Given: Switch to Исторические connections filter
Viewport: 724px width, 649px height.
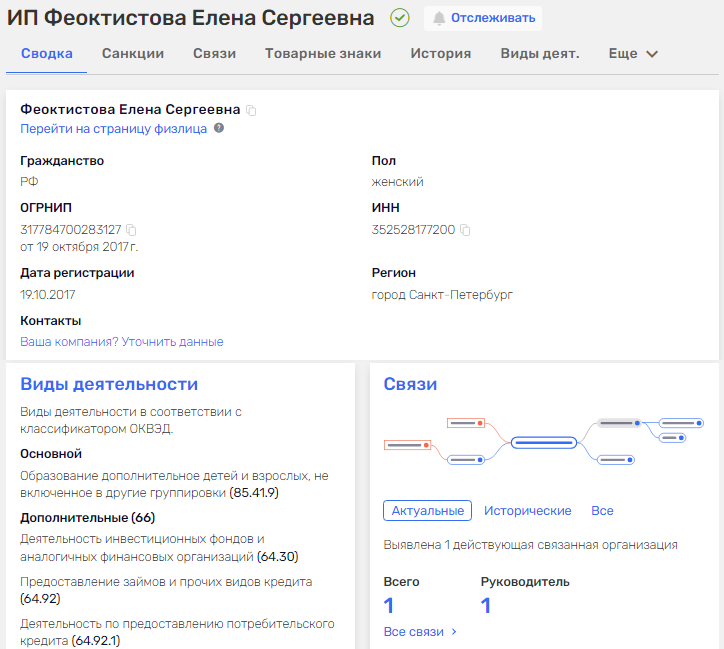Looking at the screenshot, I should [527, 510].
